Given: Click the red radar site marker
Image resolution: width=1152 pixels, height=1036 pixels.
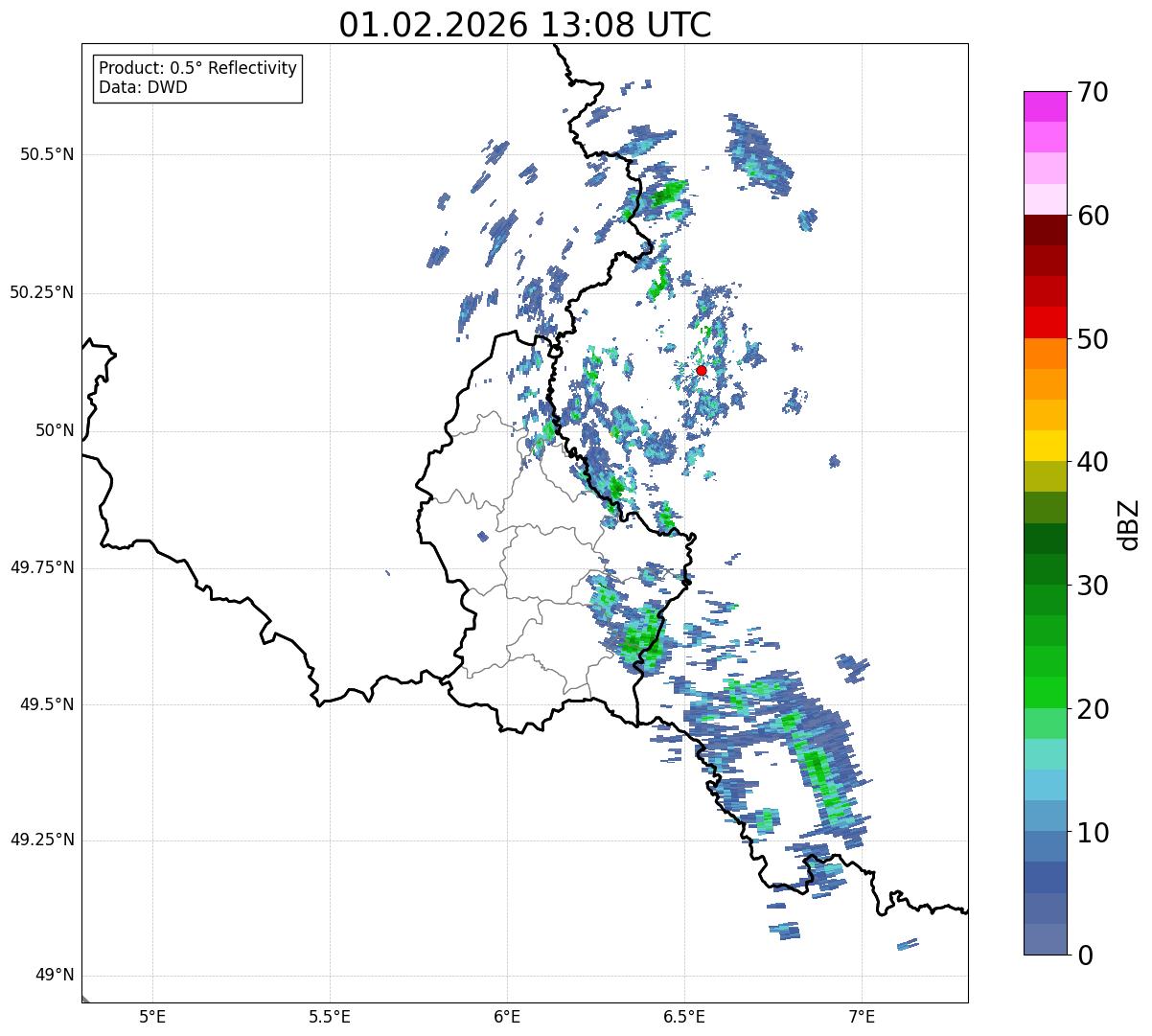Looking at the screenshot, I should (x=702, y=370).
